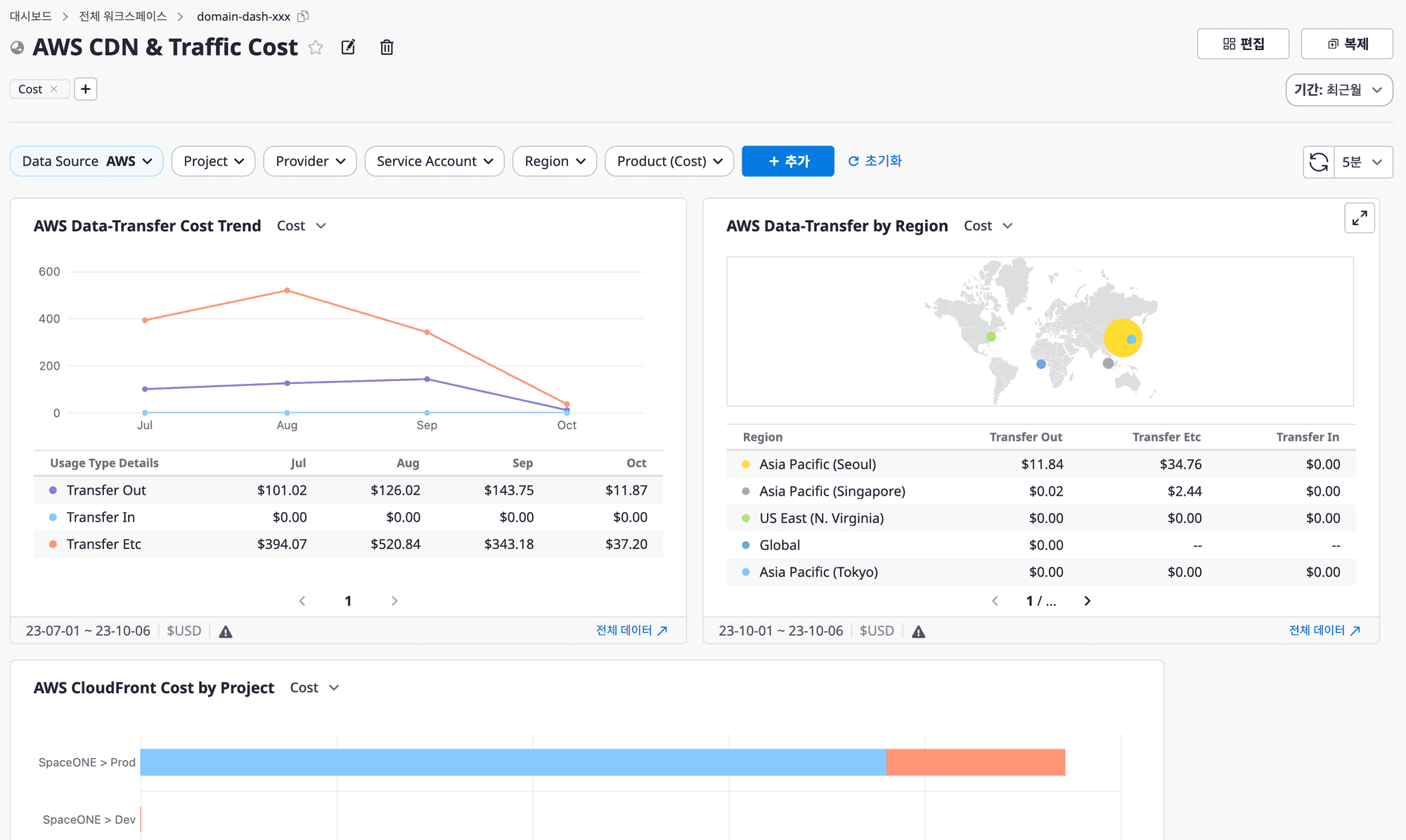The width and height of the screenshot is (1406, 840).
Task: Click the refresh icon beside 5분
Action: pos(1319,162)
